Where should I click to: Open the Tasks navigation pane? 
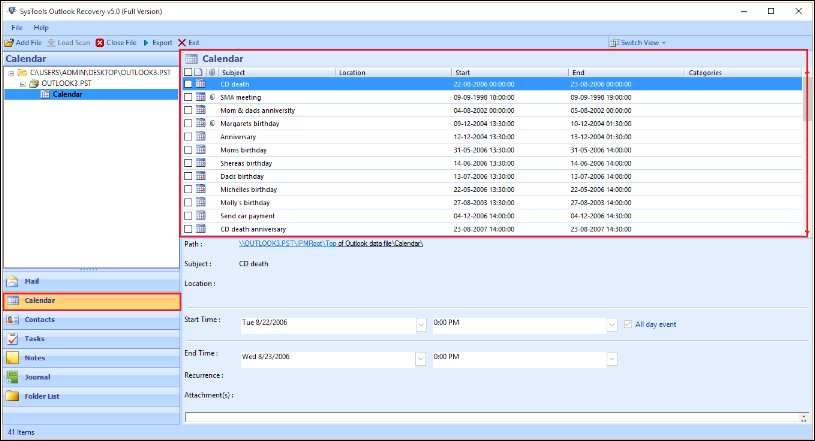click(91, 339)
